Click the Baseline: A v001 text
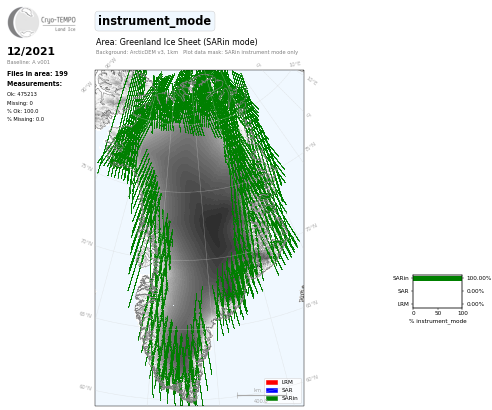This screenshot has width=492, height=410. click(28, 62)
